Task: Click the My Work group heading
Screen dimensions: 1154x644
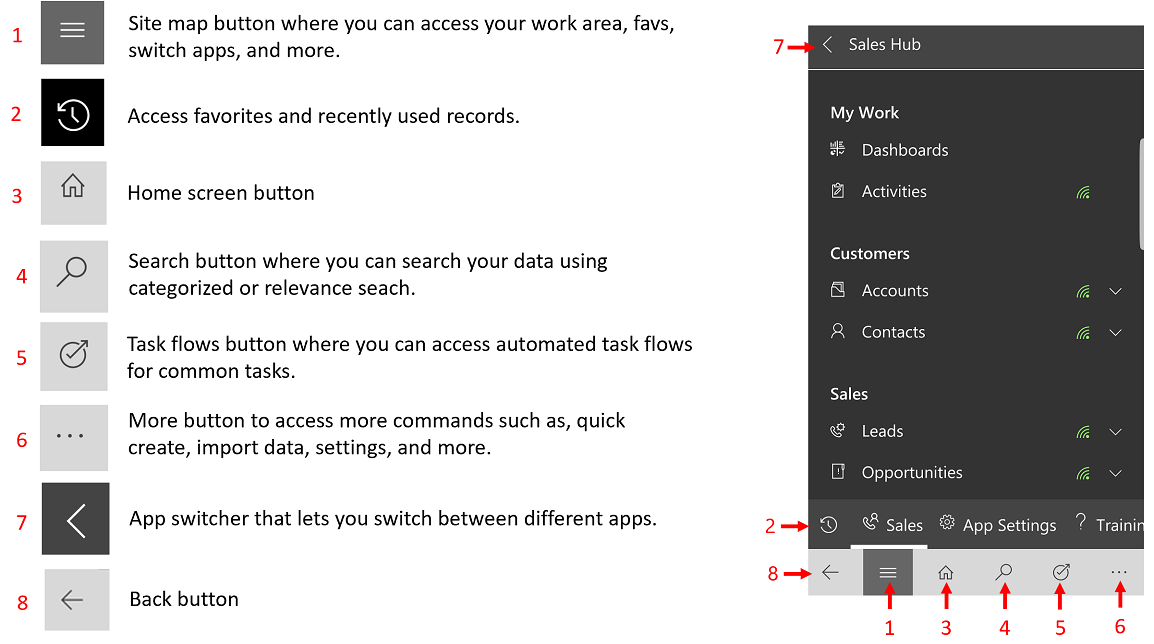Action: 865,113
